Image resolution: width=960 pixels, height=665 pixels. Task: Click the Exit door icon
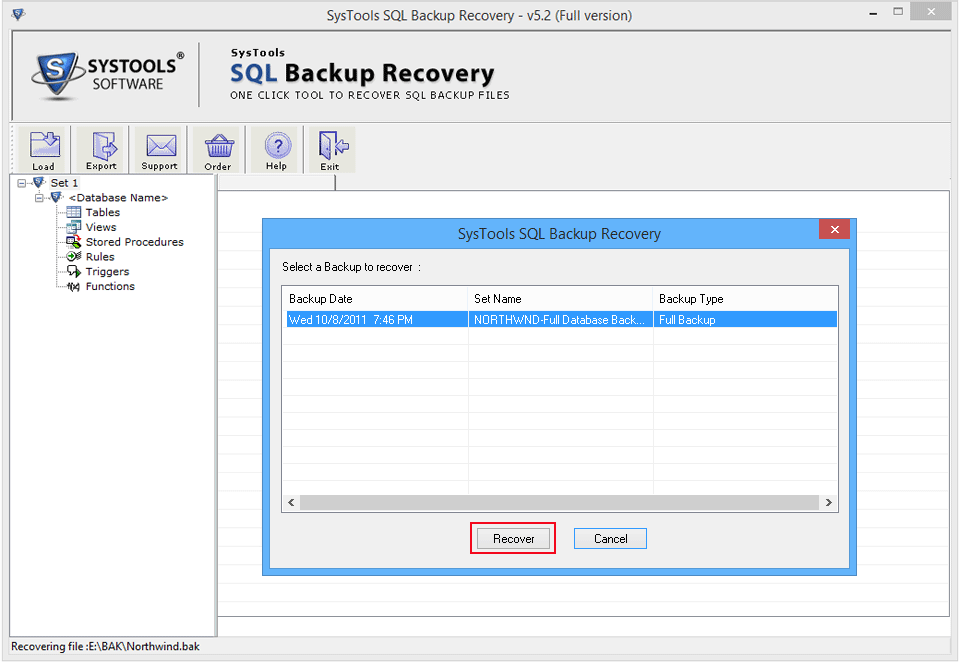coord(329,149)
